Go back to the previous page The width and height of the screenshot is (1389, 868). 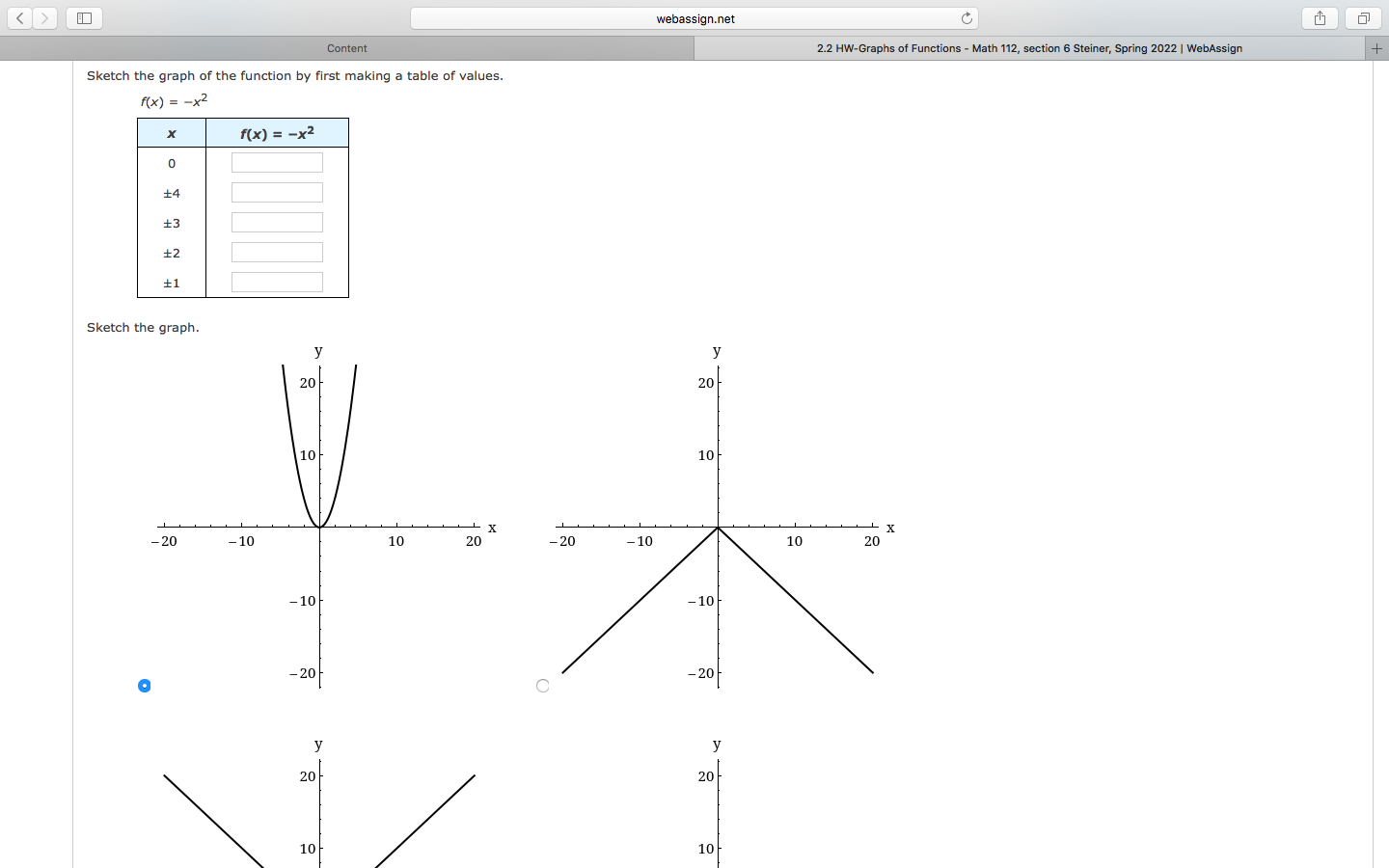(x=19, y=18)
